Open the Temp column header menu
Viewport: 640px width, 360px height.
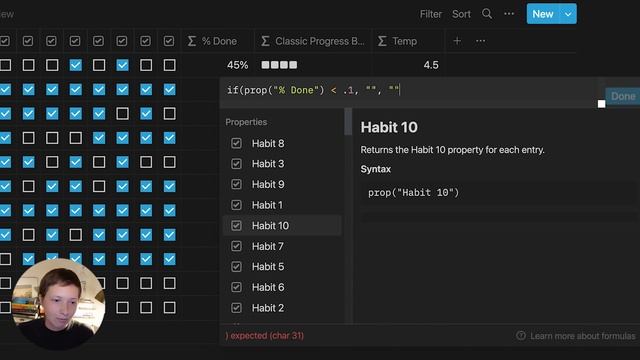(x=408, y=41)
